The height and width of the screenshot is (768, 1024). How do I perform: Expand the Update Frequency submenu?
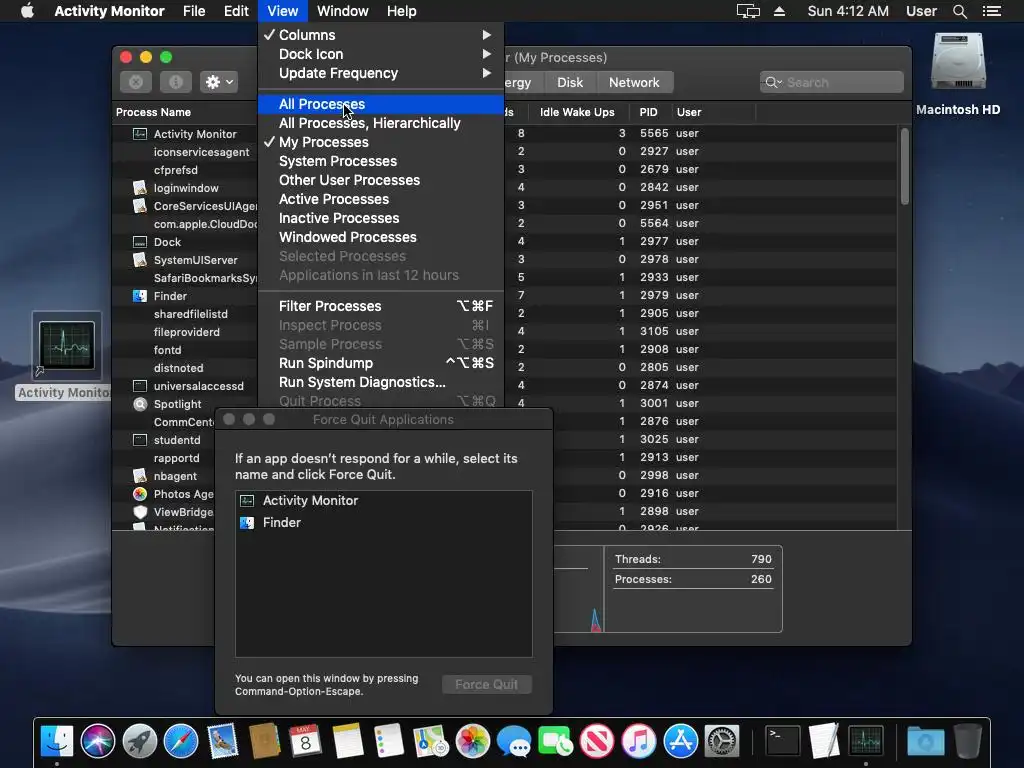click(x=381, y=72)
